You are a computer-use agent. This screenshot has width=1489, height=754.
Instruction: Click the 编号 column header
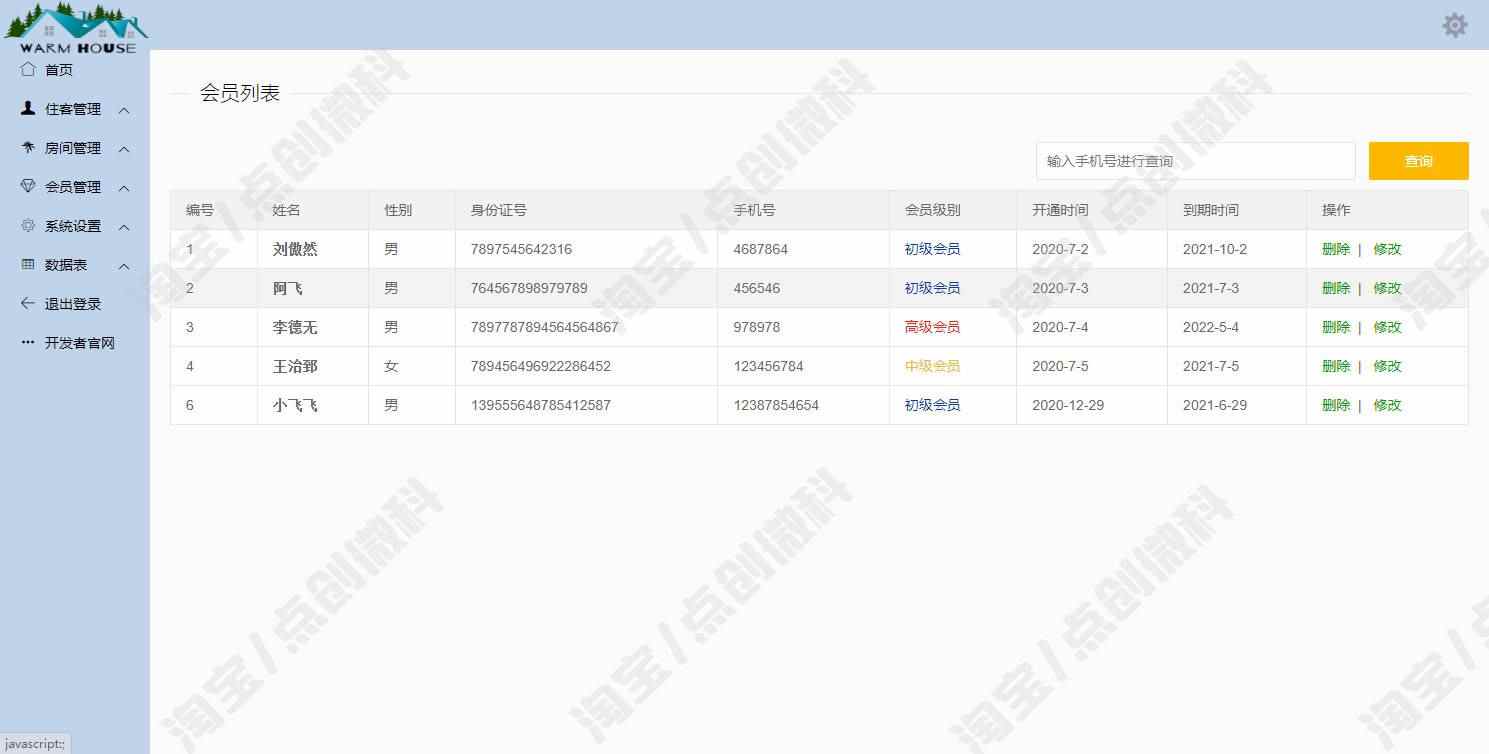[x=200, y=210]
